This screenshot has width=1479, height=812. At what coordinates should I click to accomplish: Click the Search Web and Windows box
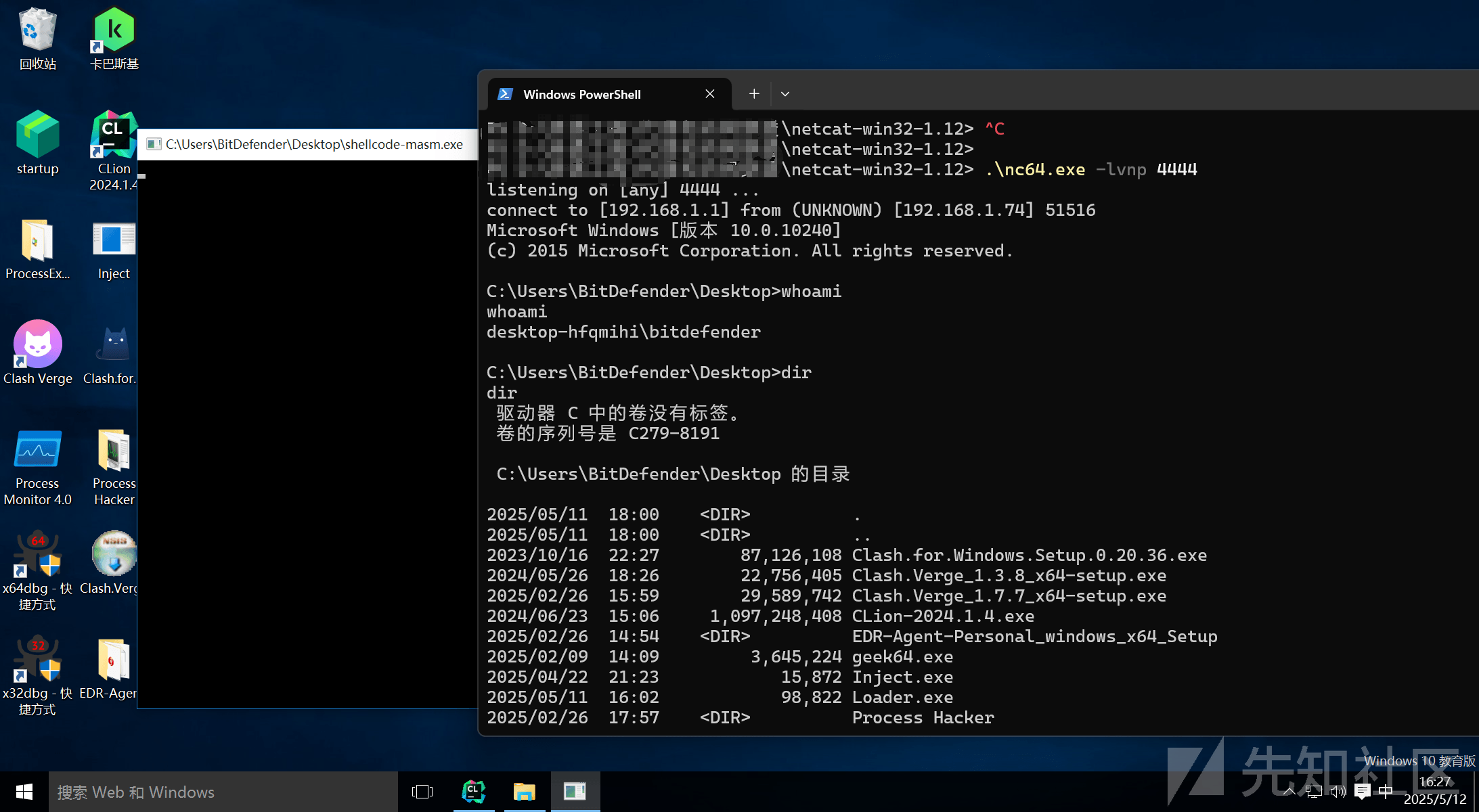[x=223, y=792]
